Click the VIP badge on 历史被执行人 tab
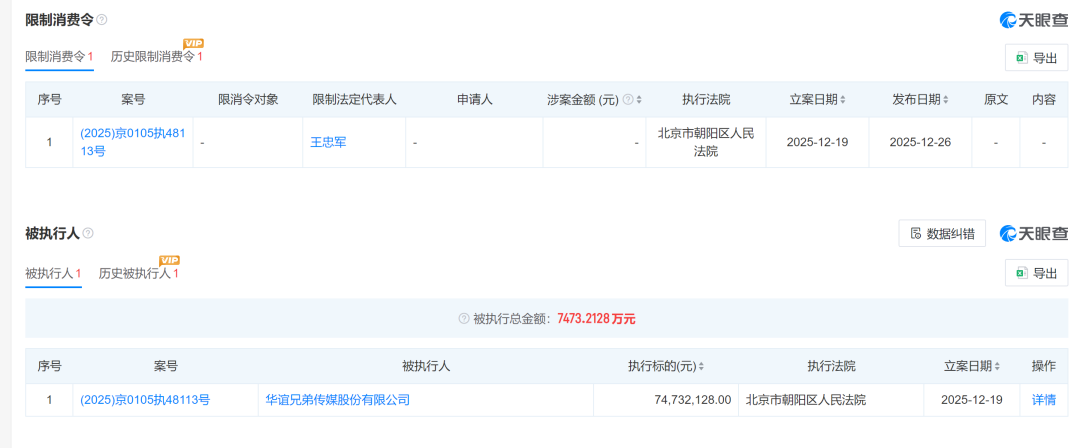Image resolution: width=1080 pixels, height=448 pixels. (x=169, y=260)
